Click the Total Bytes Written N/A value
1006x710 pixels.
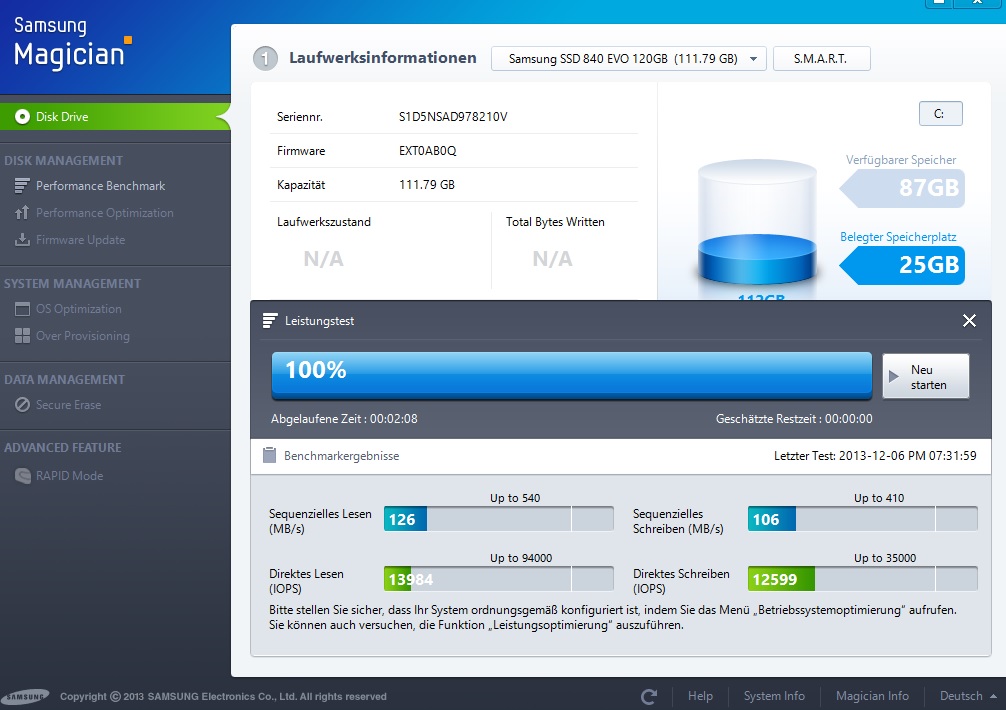(x=552, y=259)
